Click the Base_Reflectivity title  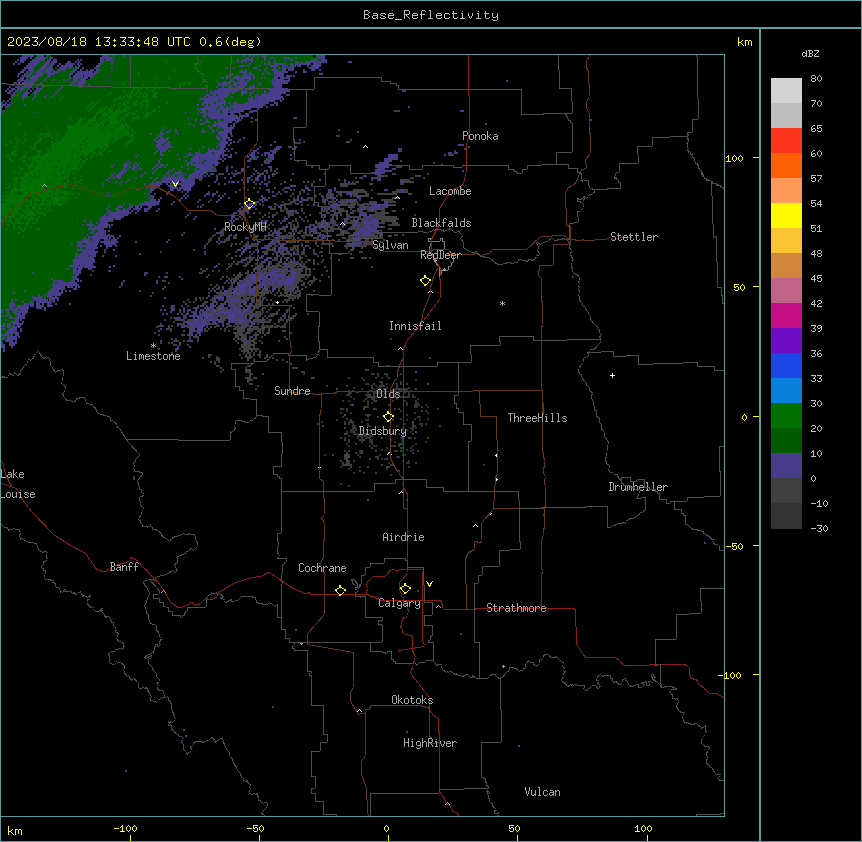(431, 15)
